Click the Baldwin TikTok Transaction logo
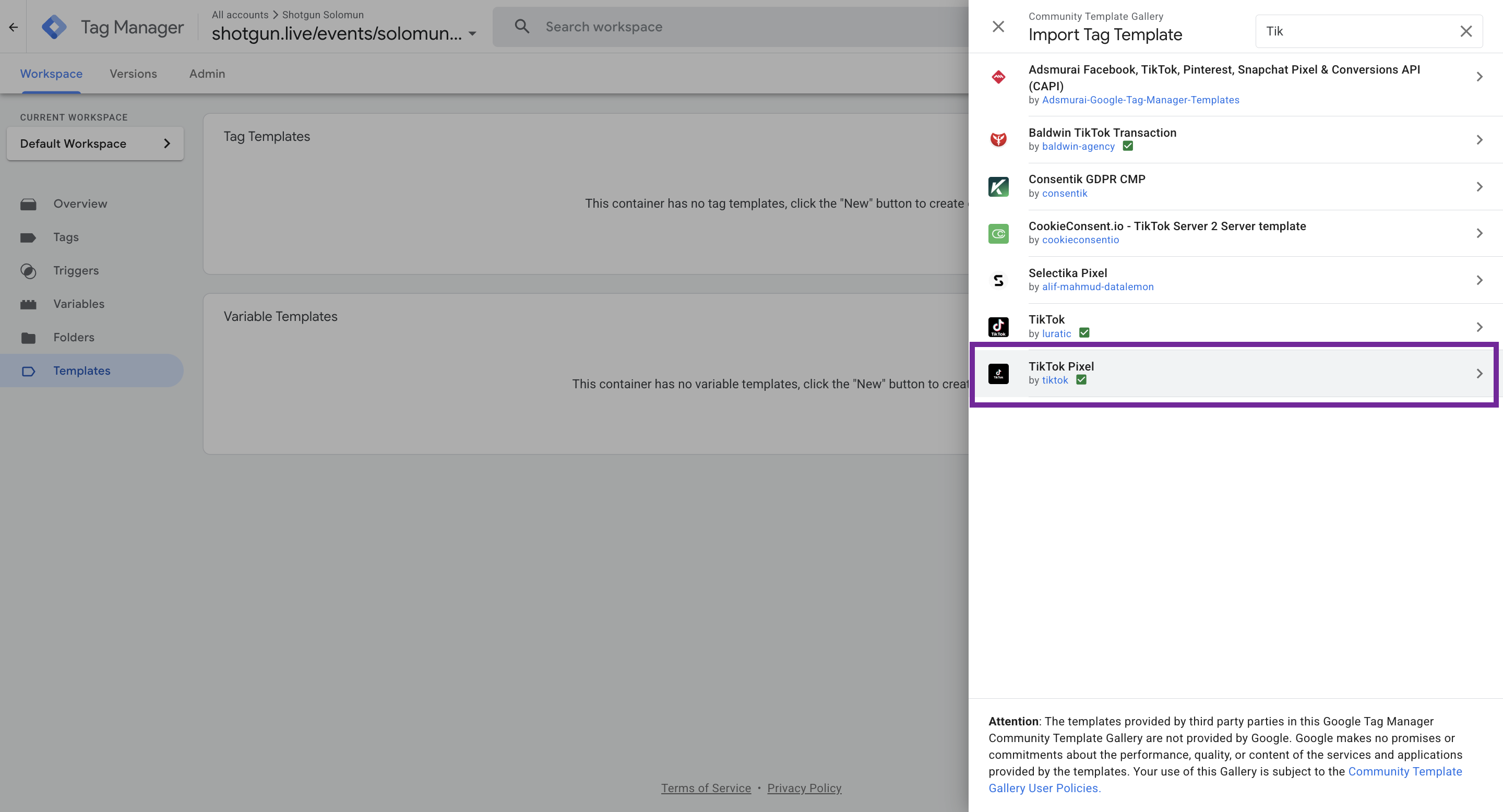 coord(998,139)
